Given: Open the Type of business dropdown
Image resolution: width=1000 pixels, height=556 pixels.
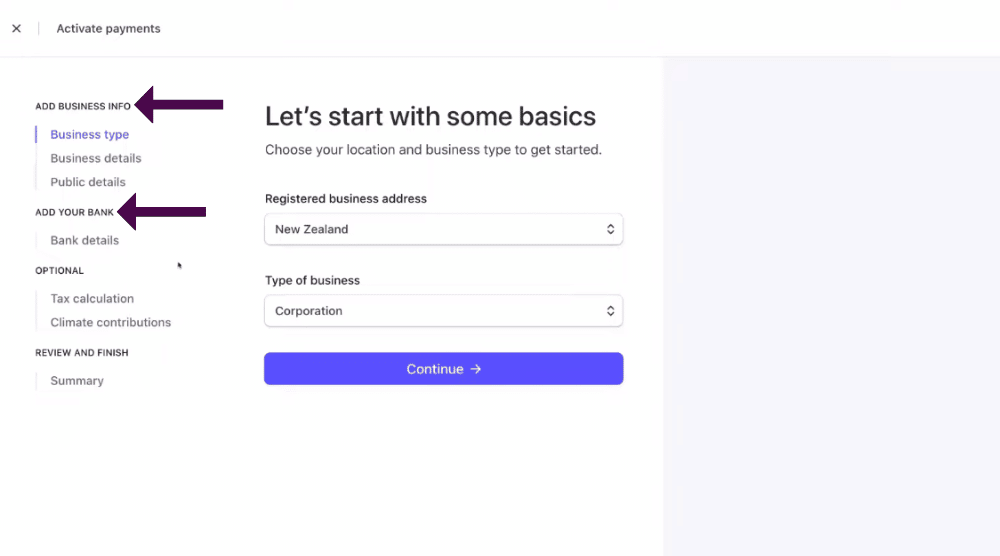Looking at the screenshot, I should pos(443,311).
